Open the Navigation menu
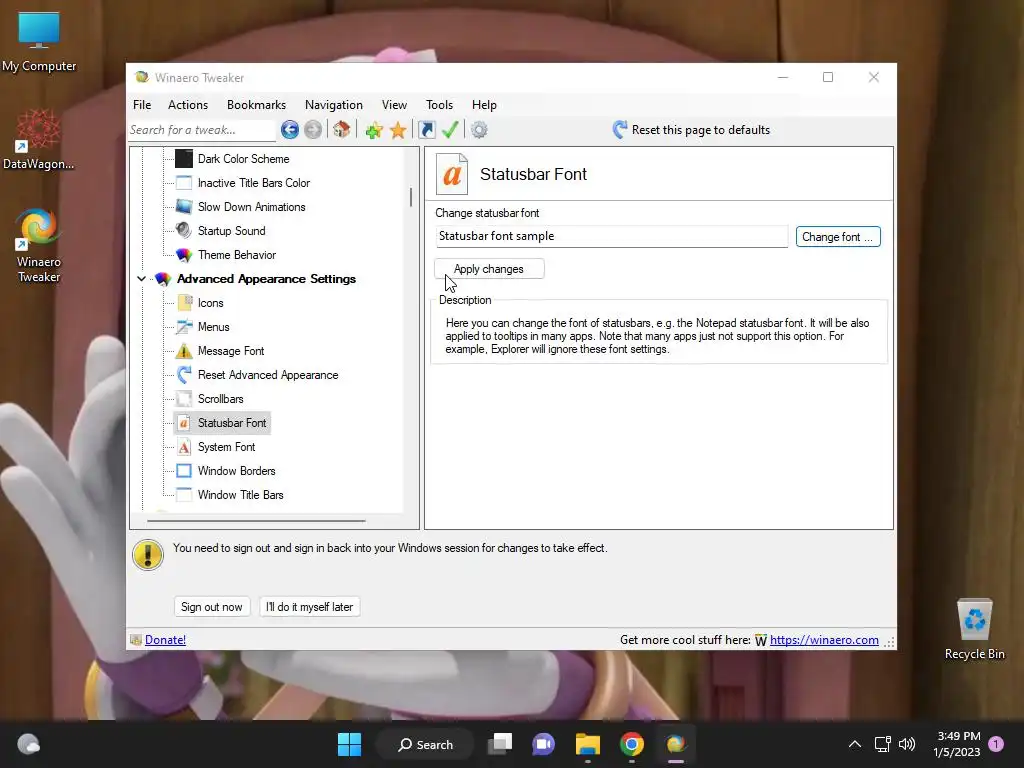 (x=334, y=104)
